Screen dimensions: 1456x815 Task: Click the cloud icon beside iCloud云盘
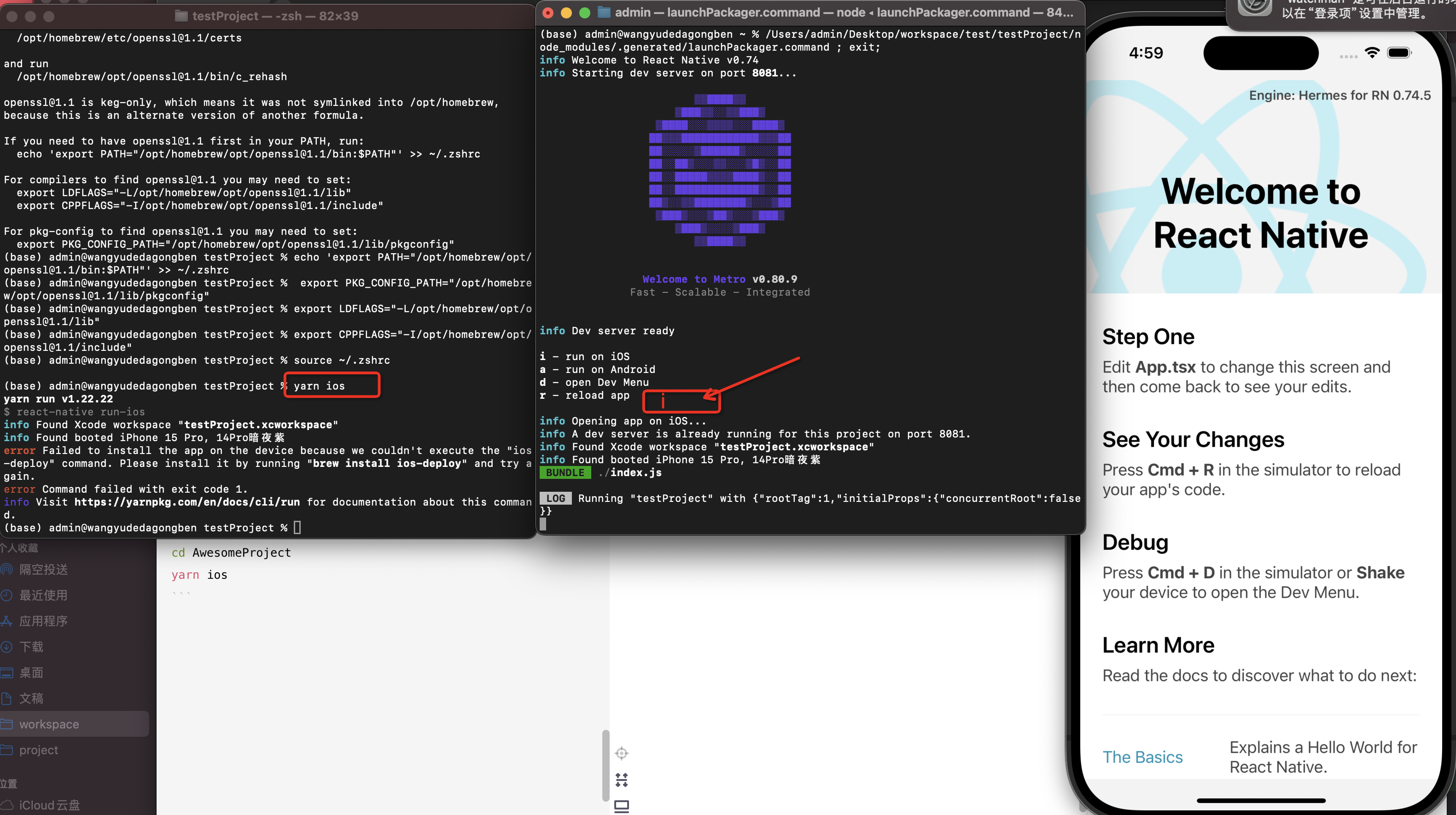tap(6, 805)
